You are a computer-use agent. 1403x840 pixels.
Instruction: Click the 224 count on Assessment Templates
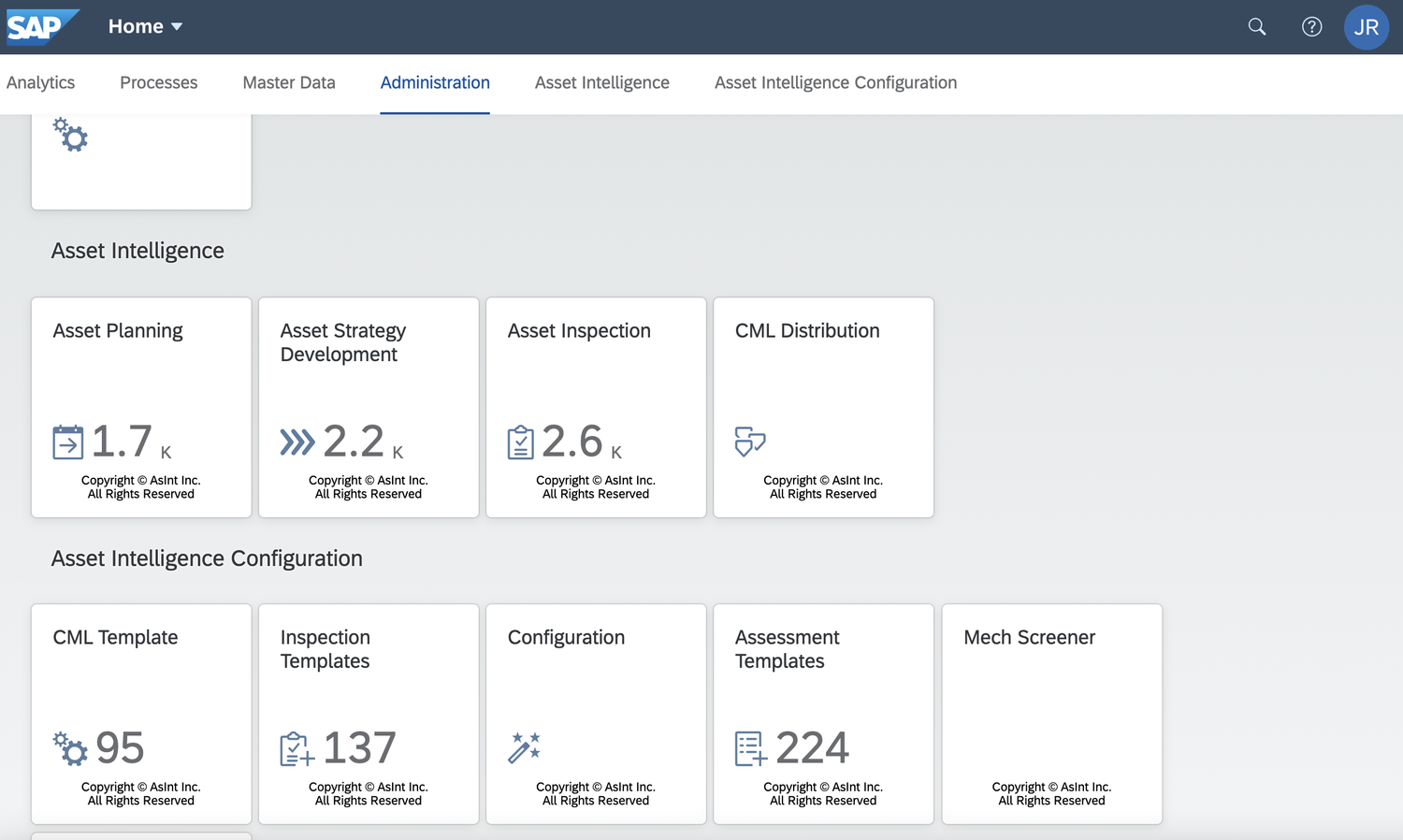pyautogui.click(x=813, y=748)
